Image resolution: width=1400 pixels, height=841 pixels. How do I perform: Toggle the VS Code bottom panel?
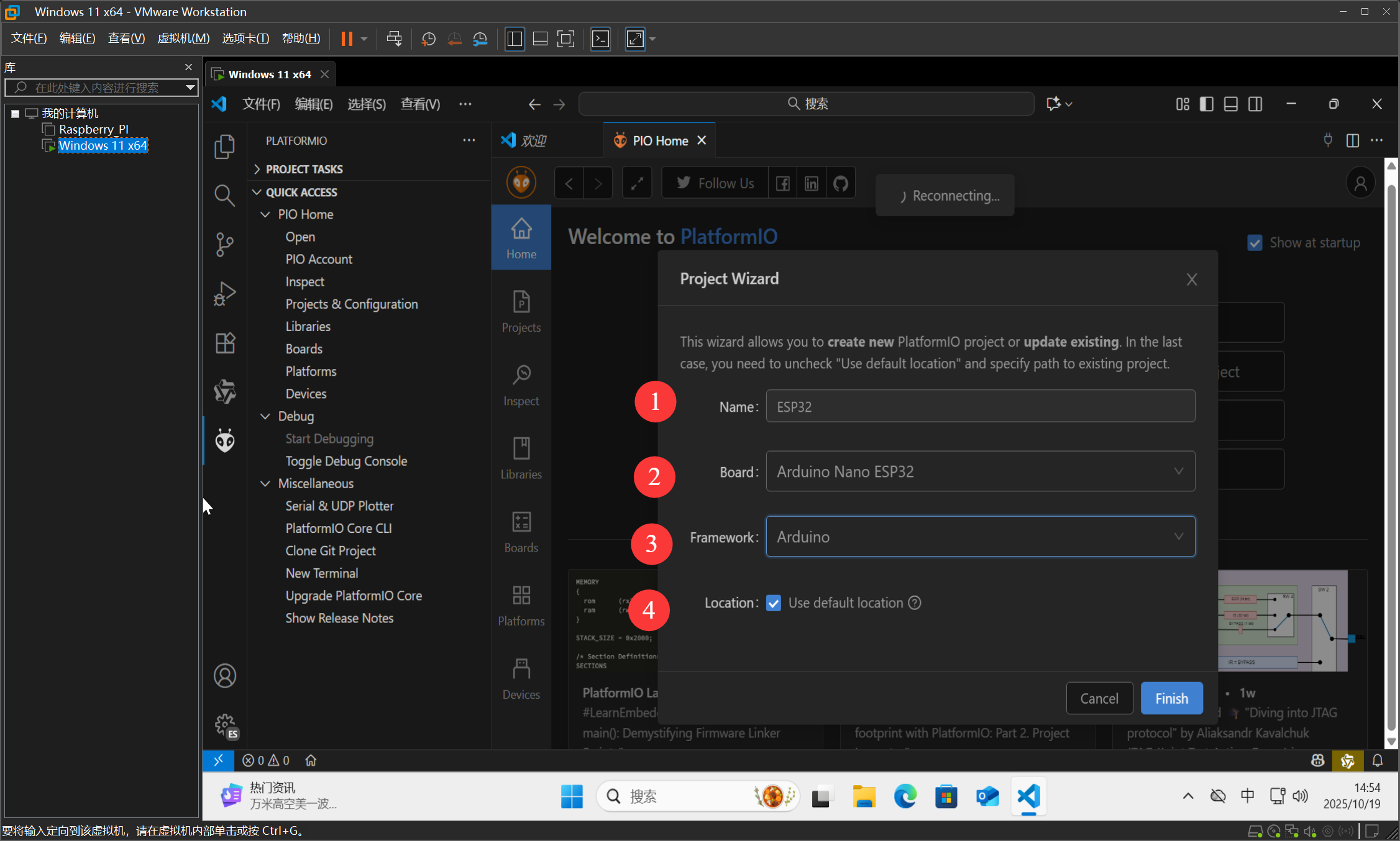click(1230, 104)
